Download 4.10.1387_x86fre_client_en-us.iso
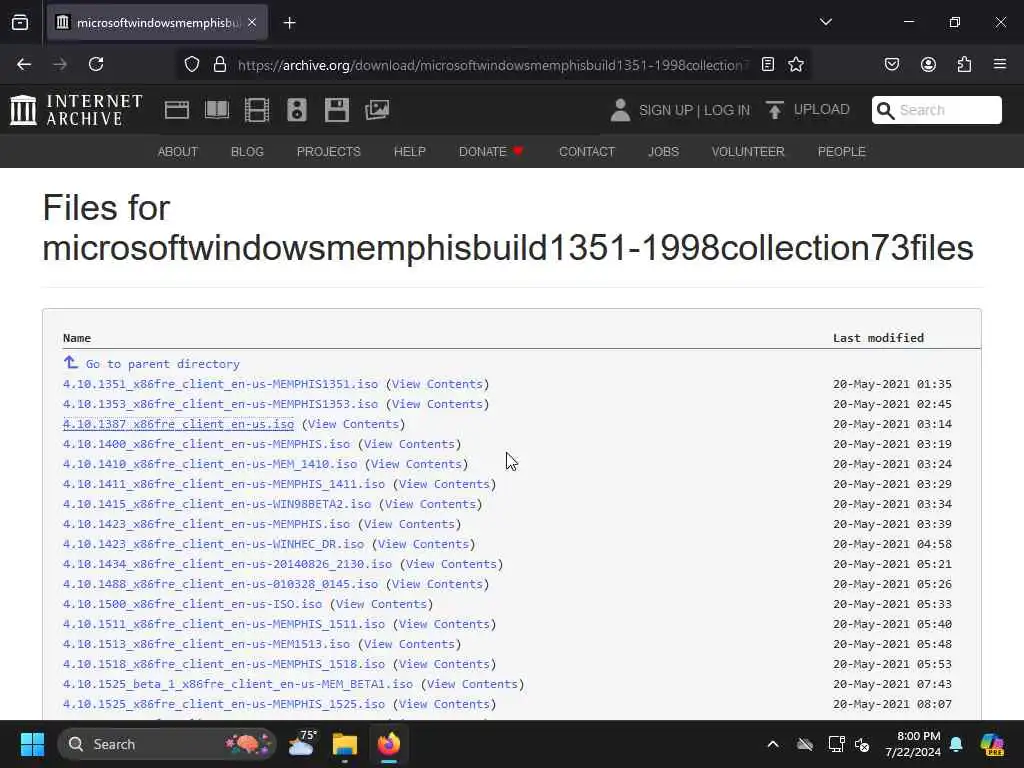 click(178, 424)
